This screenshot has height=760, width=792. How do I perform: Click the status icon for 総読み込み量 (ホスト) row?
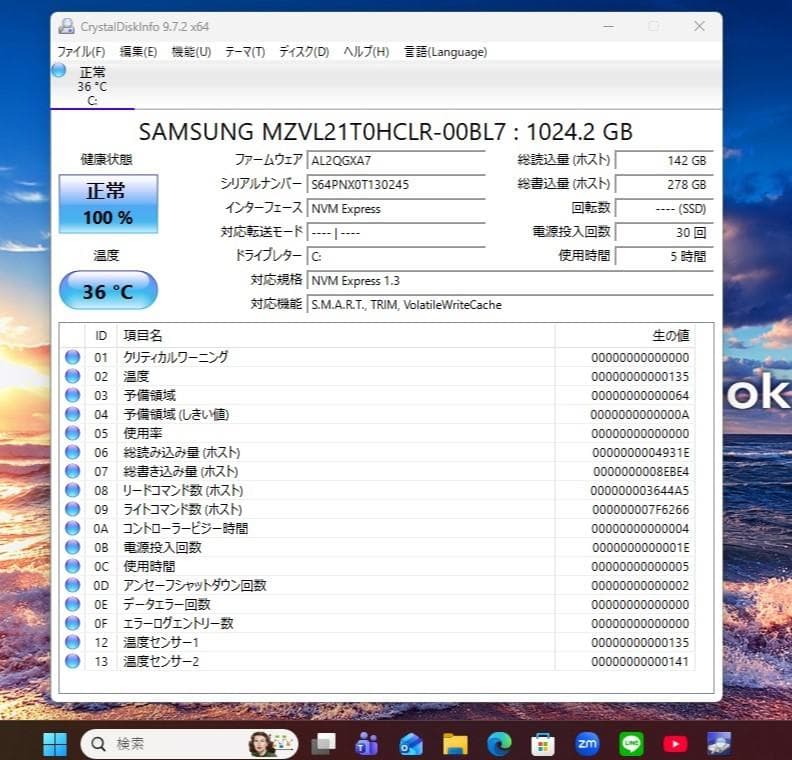pos(73,452)
